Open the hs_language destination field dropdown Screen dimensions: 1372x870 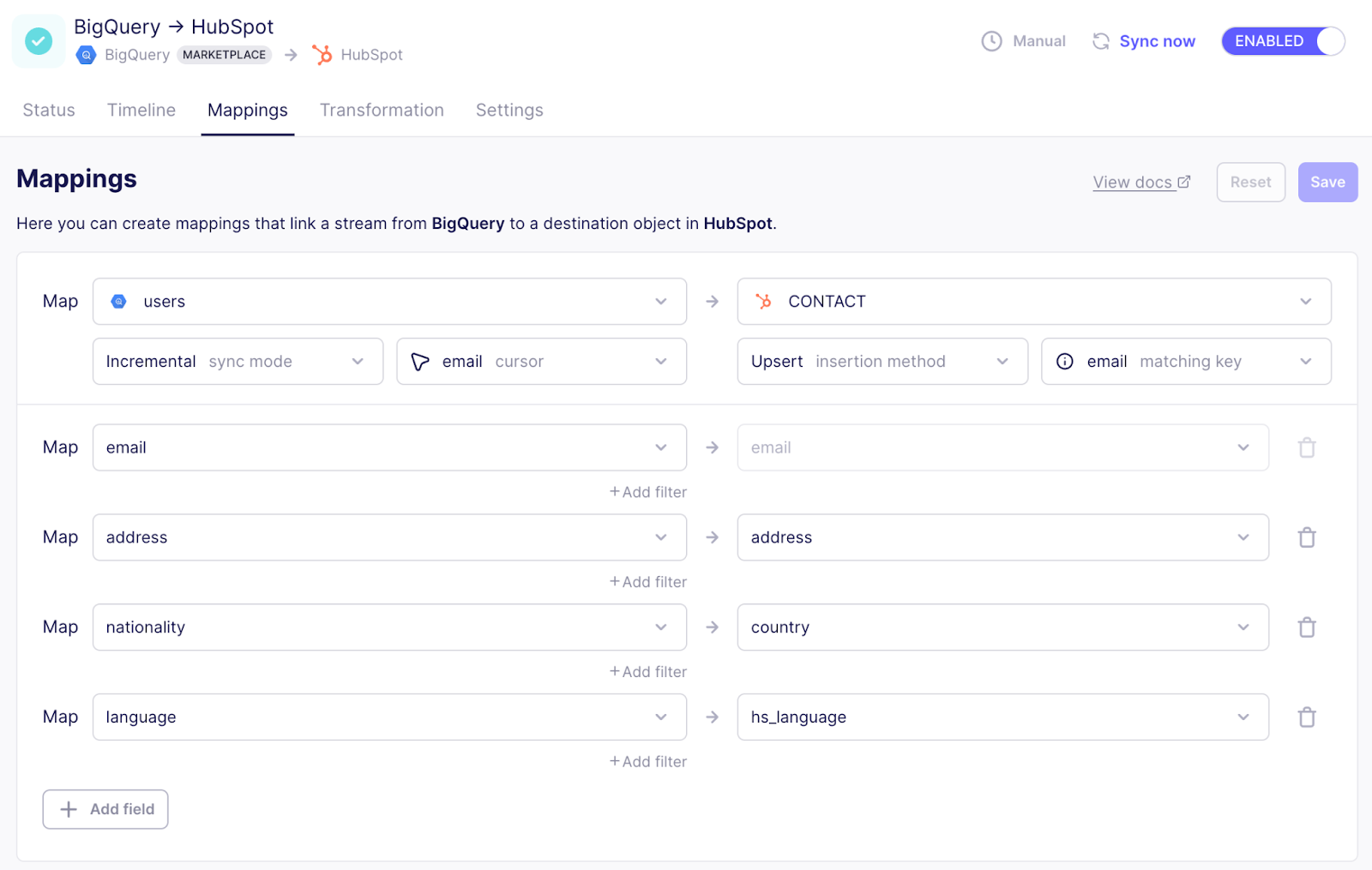click(x=1002, y=717)
